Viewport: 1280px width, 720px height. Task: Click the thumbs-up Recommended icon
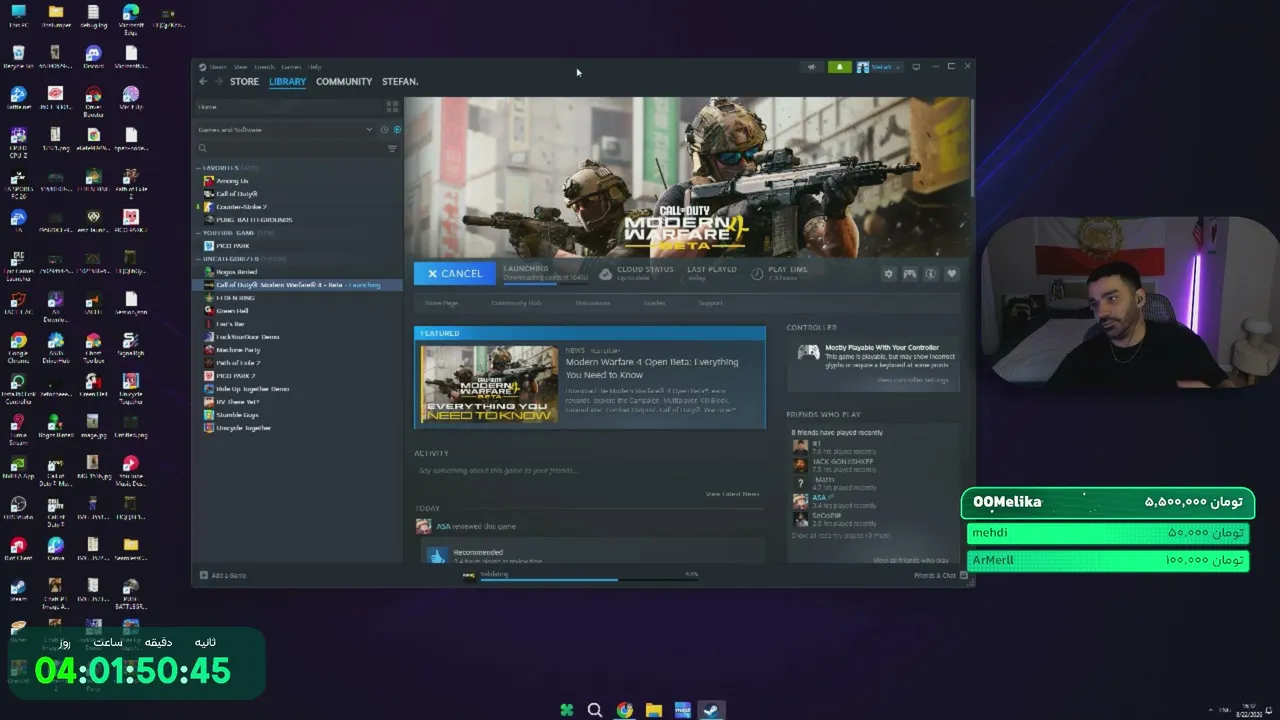point(437,556)
